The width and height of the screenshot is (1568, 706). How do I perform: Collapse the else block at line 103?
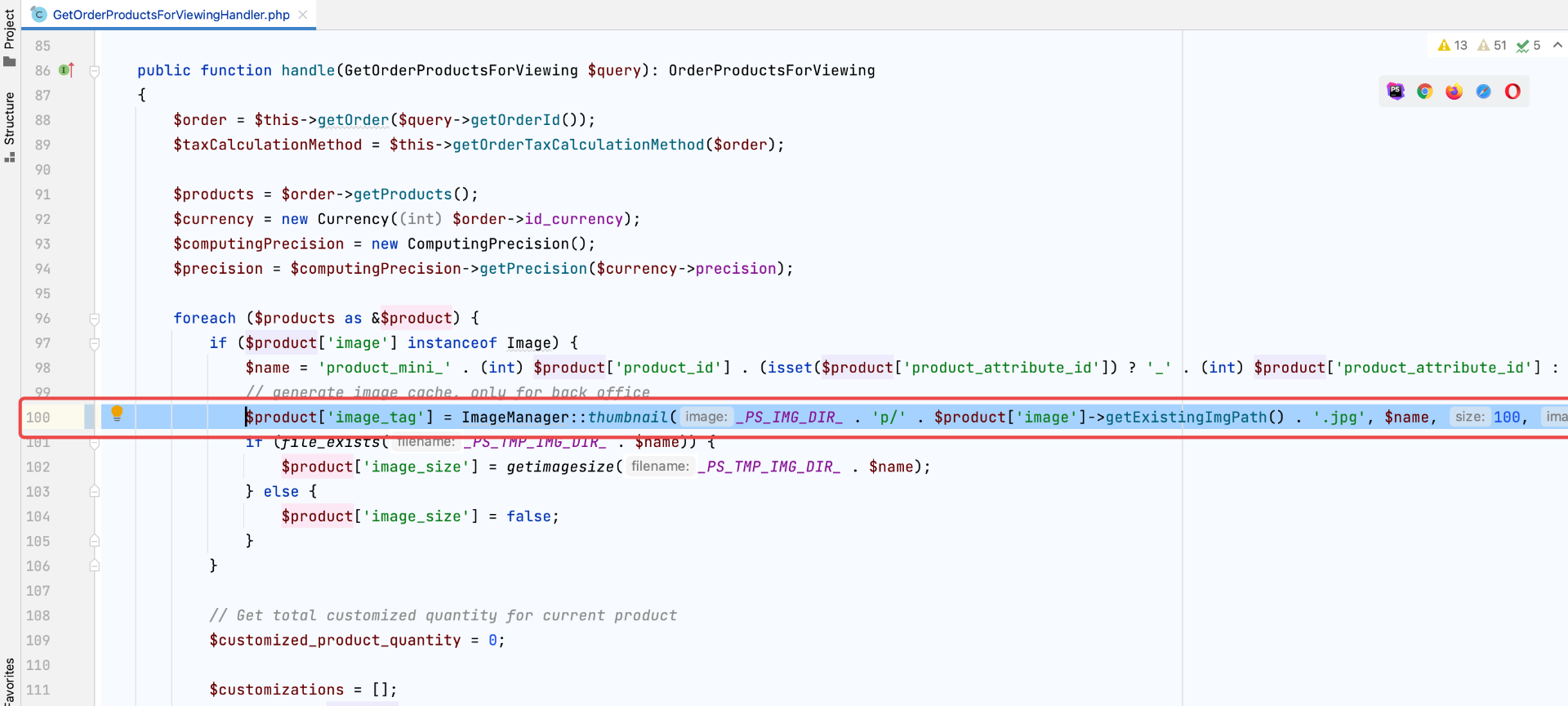[x=95, y=492]
